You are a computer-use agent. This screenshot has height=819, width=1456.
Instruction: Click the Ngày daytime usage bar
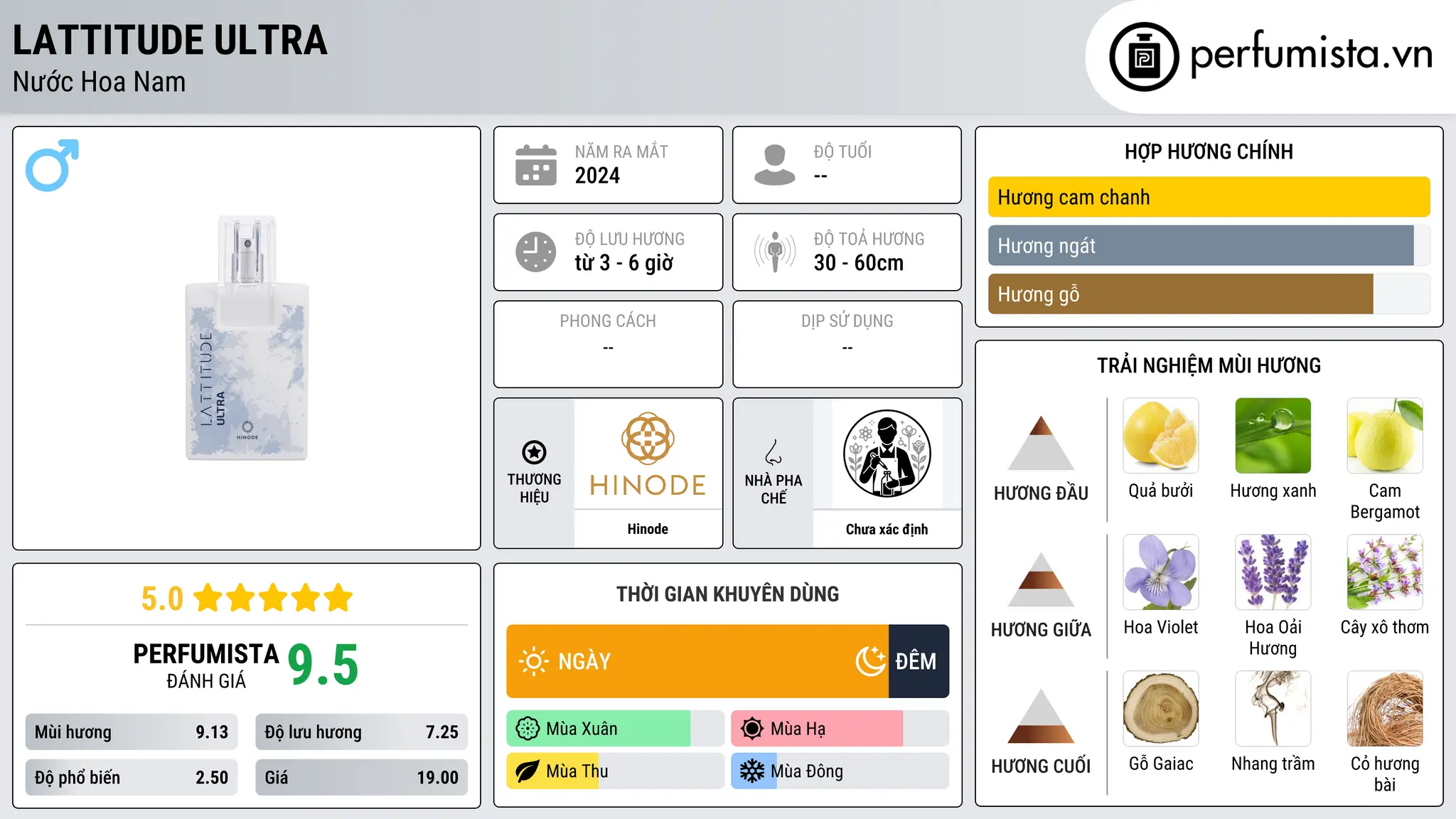(x=697, y=661)
